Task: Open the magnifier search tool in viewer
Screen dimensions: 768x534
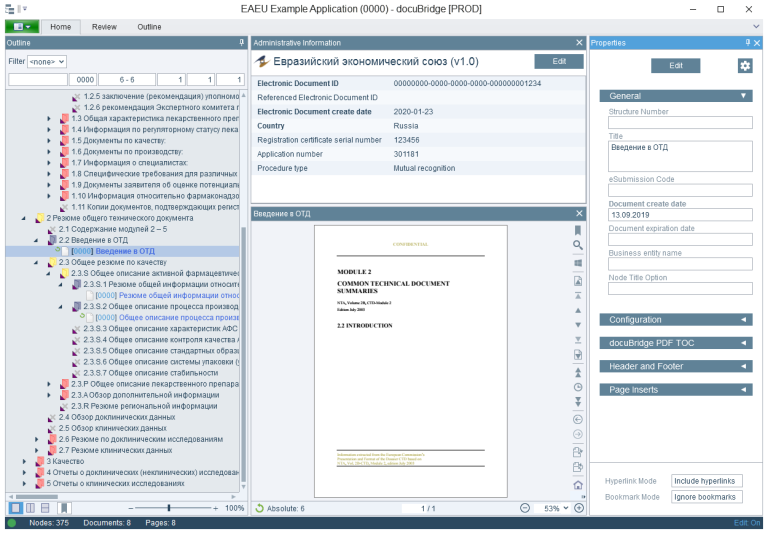Action: [x=577, y=245]
